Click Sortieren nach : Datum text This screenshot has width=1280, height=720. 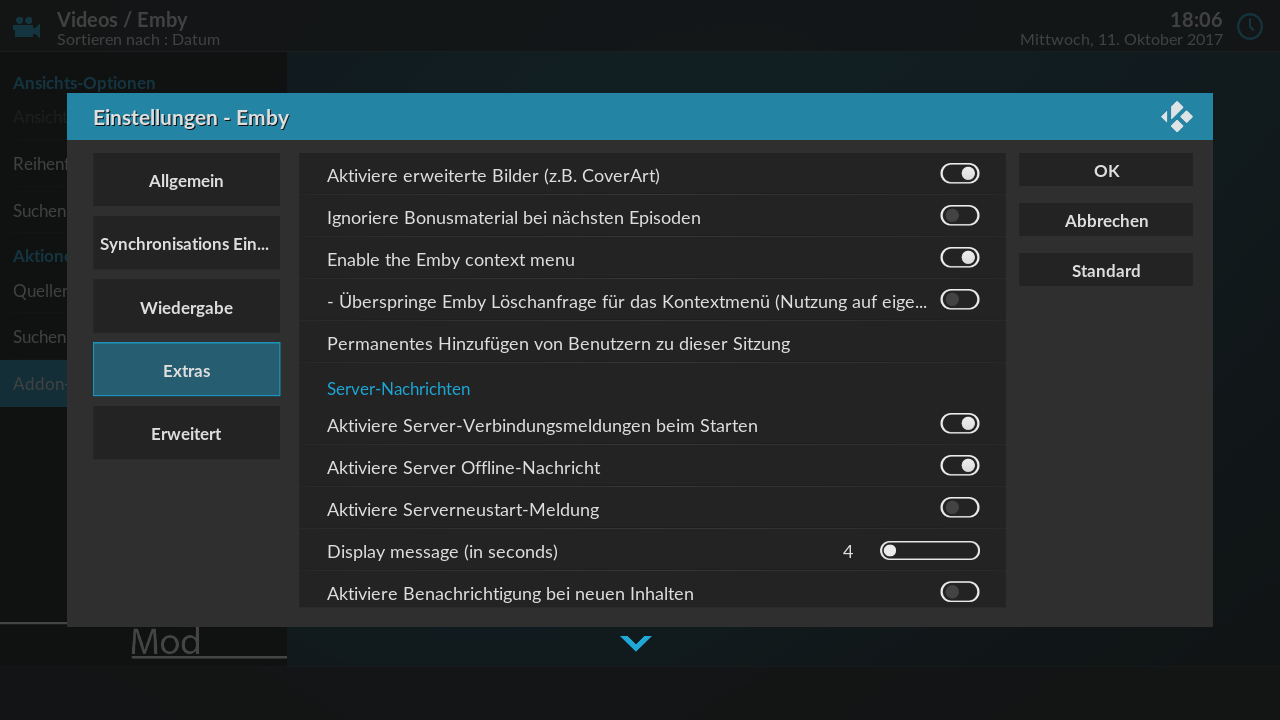(138, 40)
